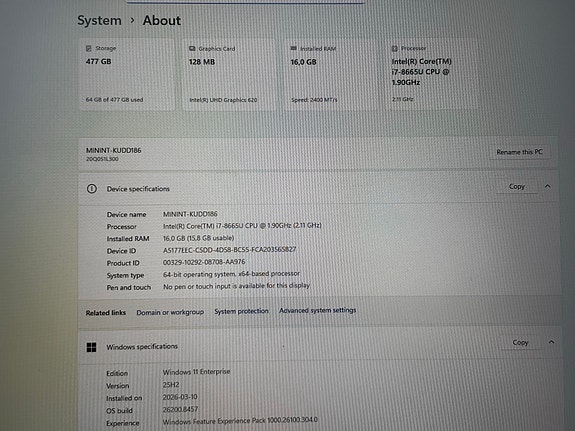Select Product ID 00329-10292-08708-AA976
The width and height of the screenshot is (575, 431).
click(x=204, y=262)
